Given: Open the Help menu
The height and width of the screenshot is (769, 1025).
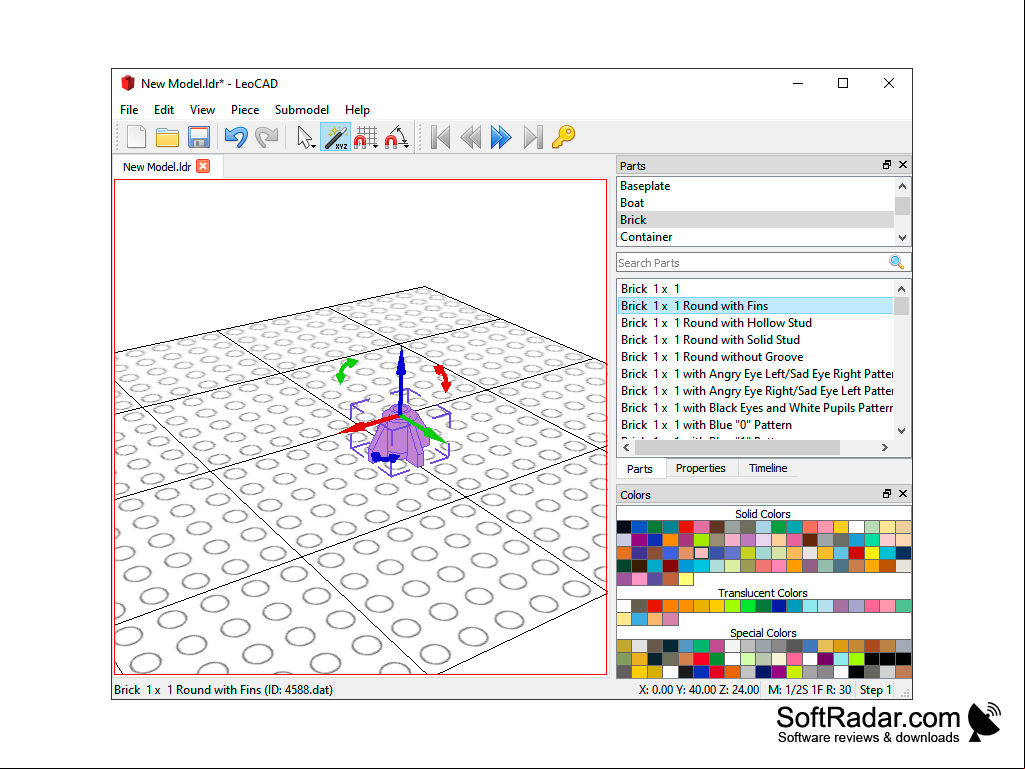Looking at the screenshot, I should (x=357, y=110).
